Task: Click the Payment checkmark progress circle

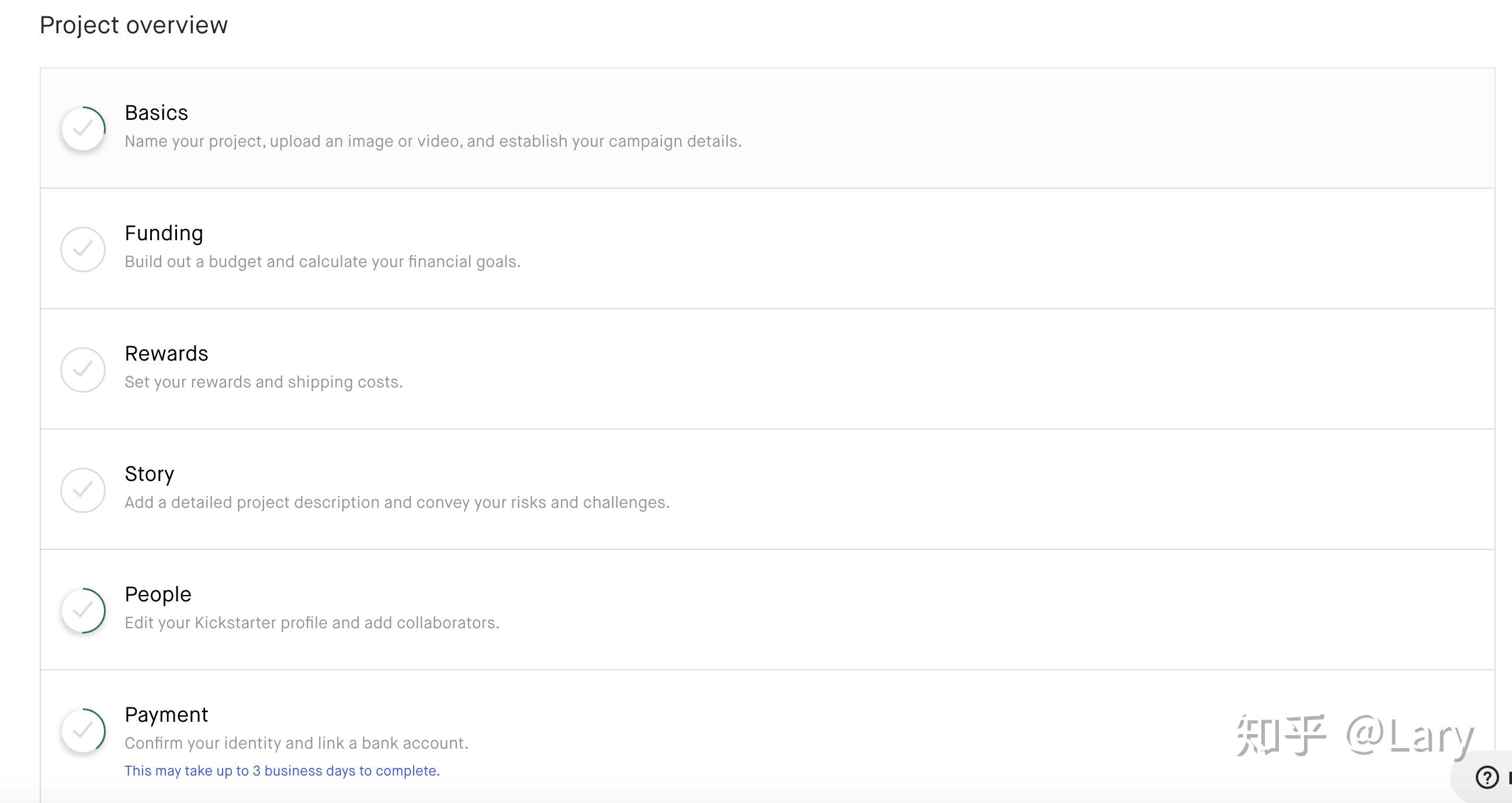Action: [x=84, y=730]
